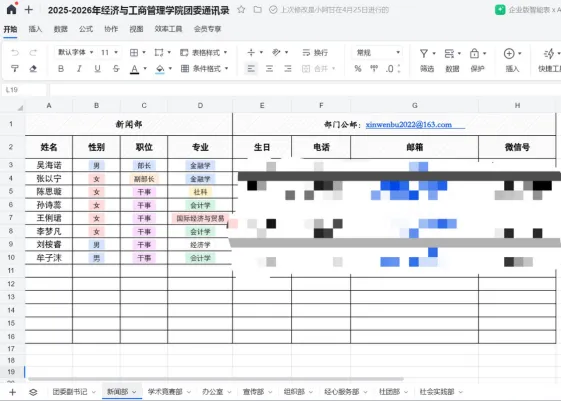
Task: Center align the cell text
Action: coord(269,68)
